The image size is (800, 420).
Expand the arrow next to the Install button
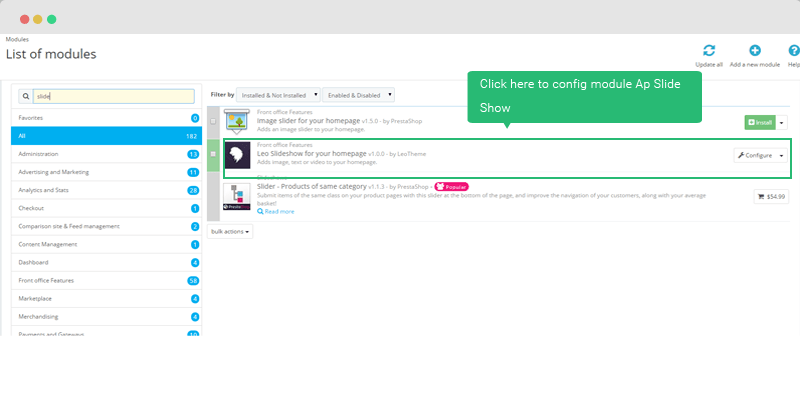point(782,122)
